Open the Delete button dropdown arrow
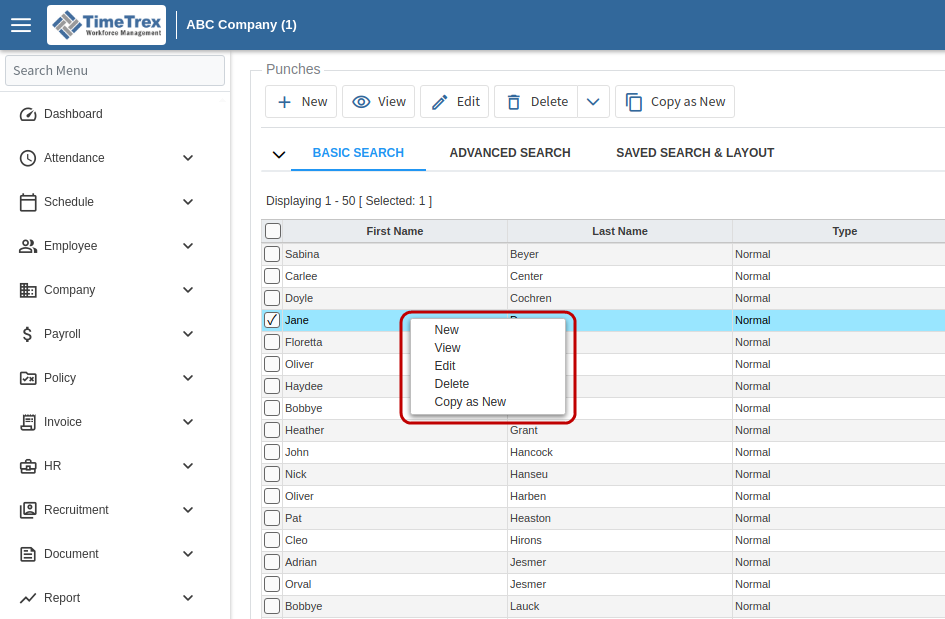The width and height of the screenshot is (945, 619). pos(593,102)
